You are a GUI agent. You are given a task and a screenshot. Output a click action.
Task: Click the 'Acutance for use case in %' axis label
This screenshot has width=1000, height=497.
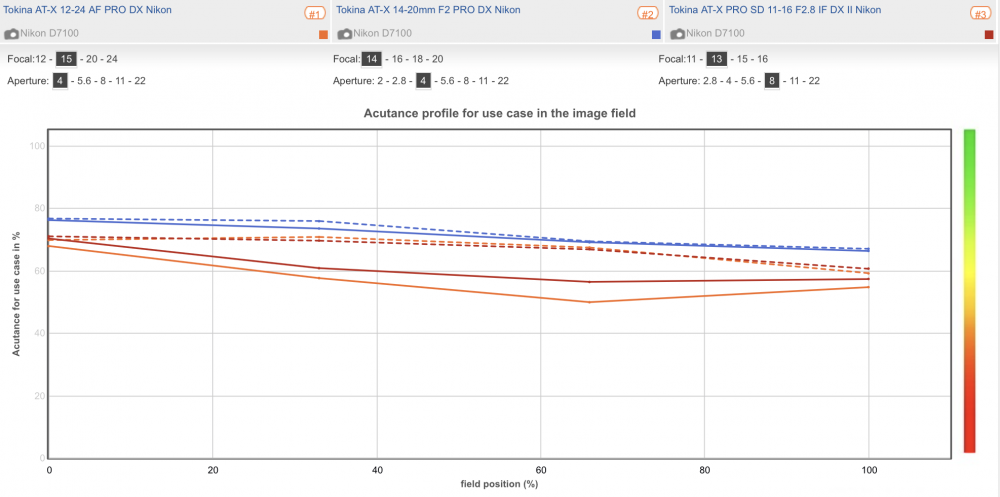pyautogui.click(x=16, y=293)
